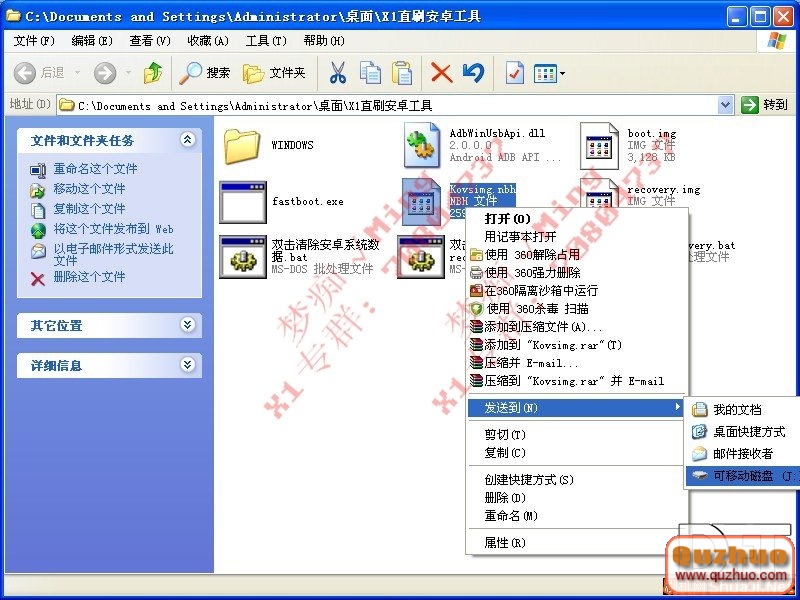The width and height of the screenshot is (800, 600).
Task: Choose 压缩到 "Kovsimg.rar" 并 E-mail entry
Action: pos(577,381)
